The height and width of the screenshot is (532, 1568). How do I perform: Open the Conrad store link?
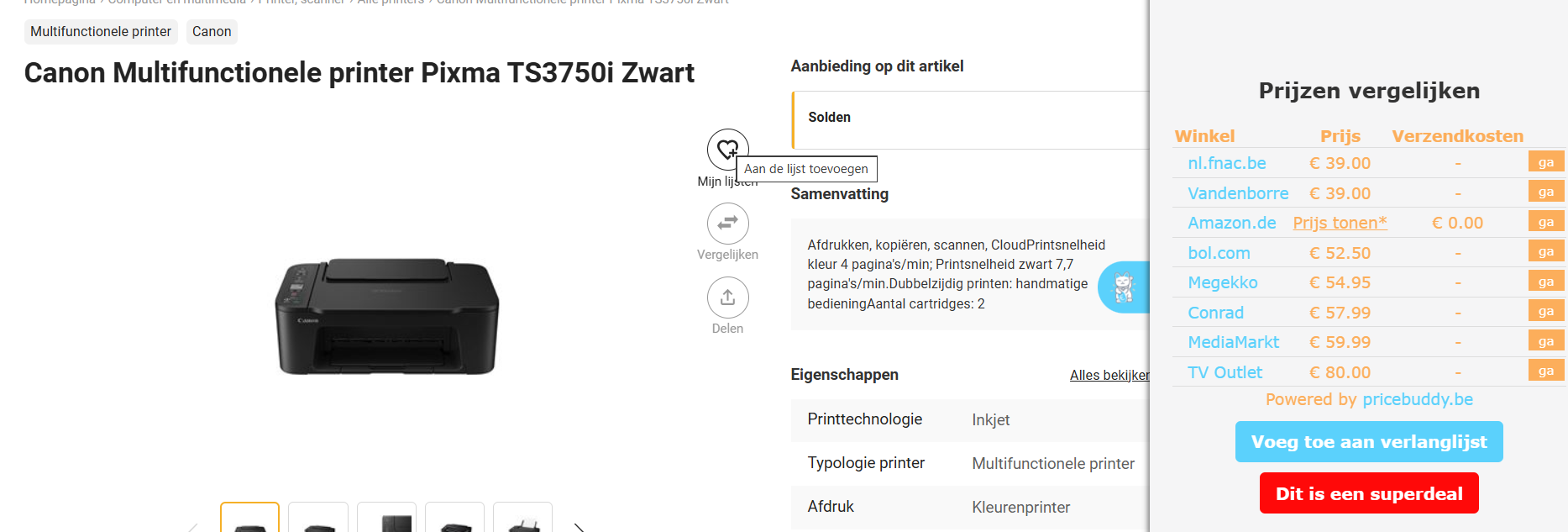point(1215,313)
